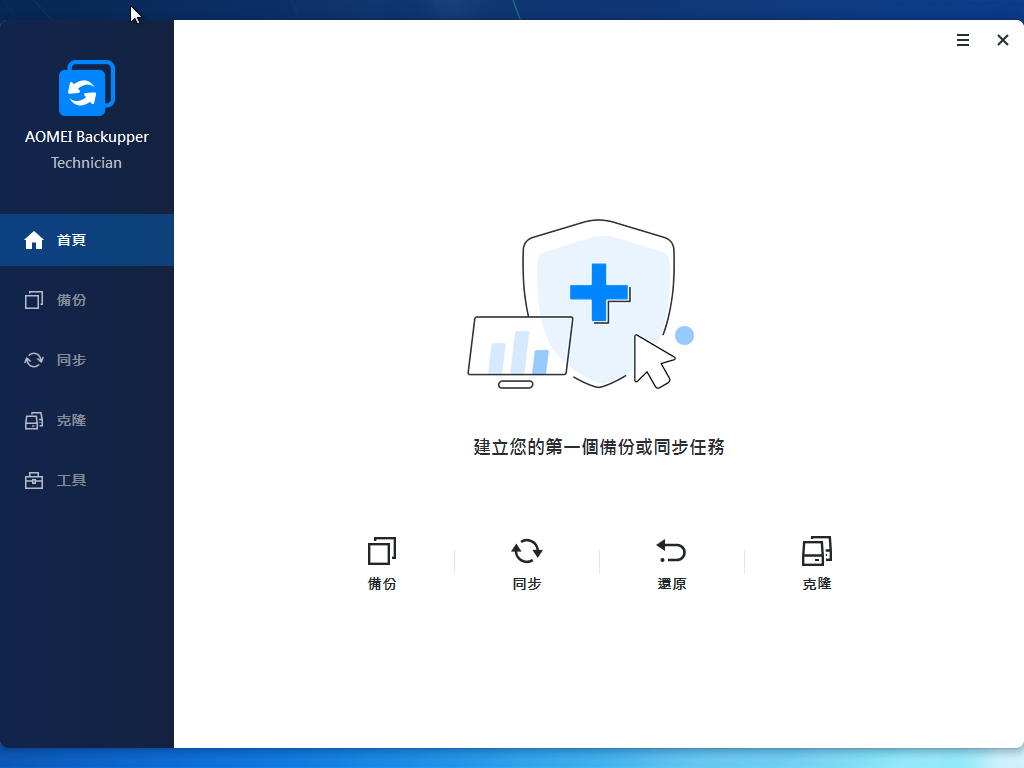Screen dimensions: 1024x768
Task: Click the Technician edition label
Action: tap(87, 163)
